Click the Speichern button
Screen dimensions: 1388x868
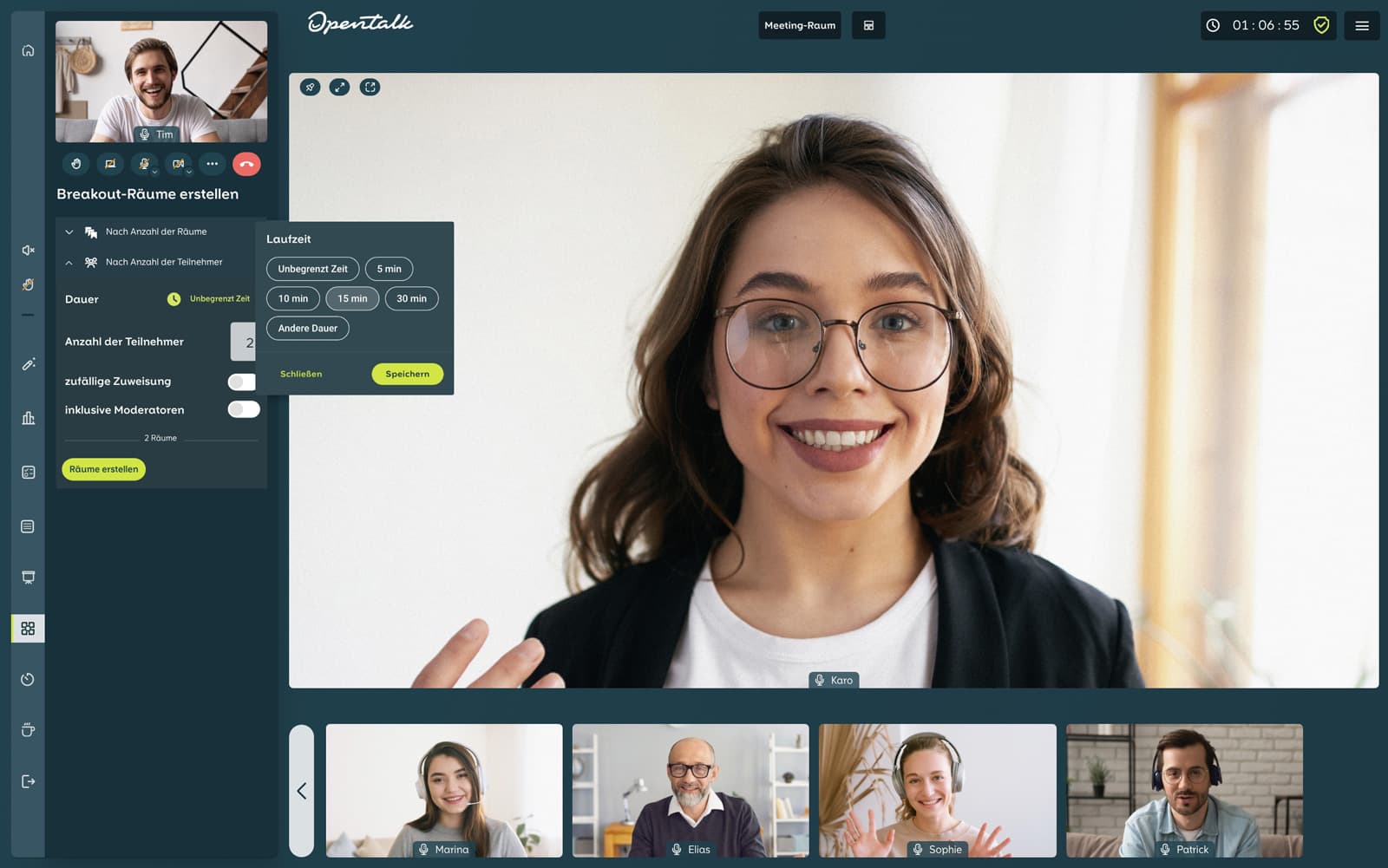pos(407,374)
